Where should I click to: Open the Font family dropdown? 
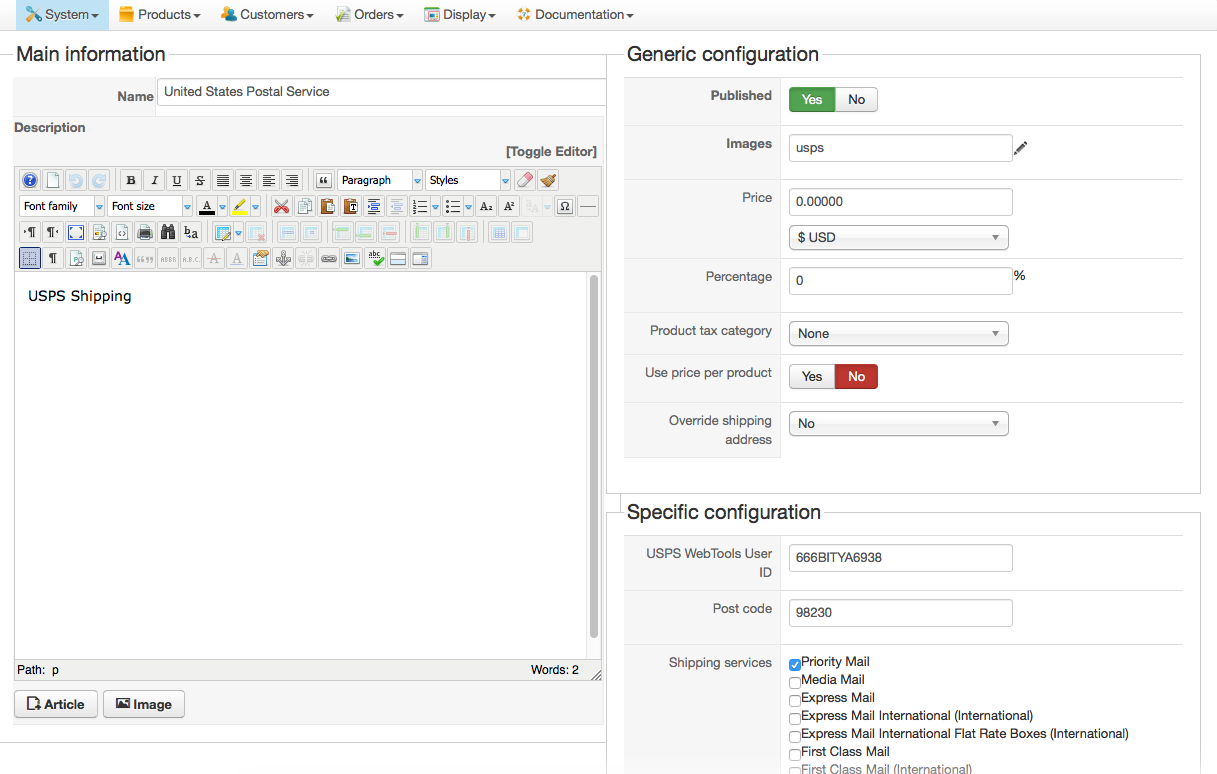point(62,207)
